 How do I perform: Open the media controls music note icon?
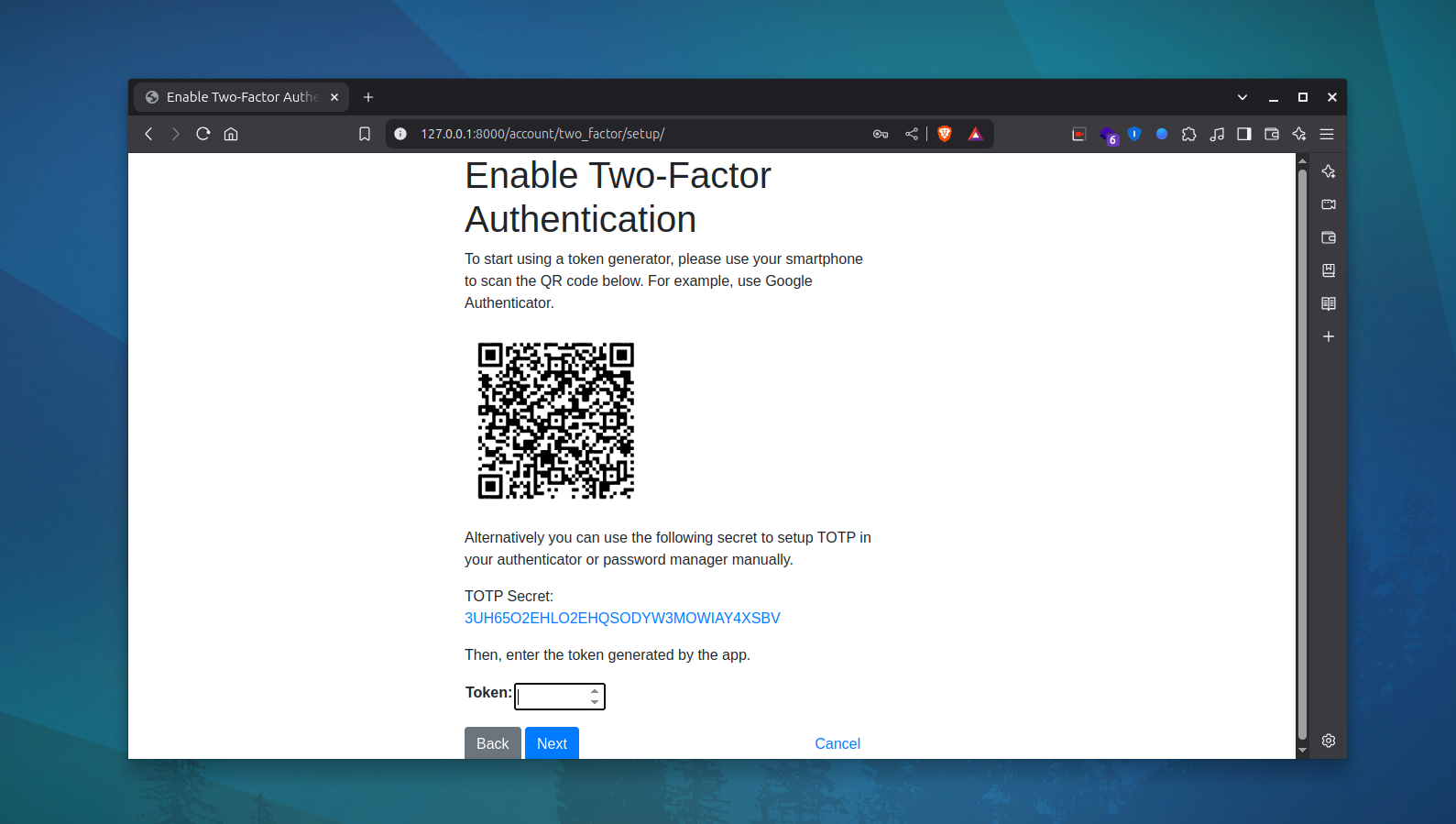(x=1217, y=134)
